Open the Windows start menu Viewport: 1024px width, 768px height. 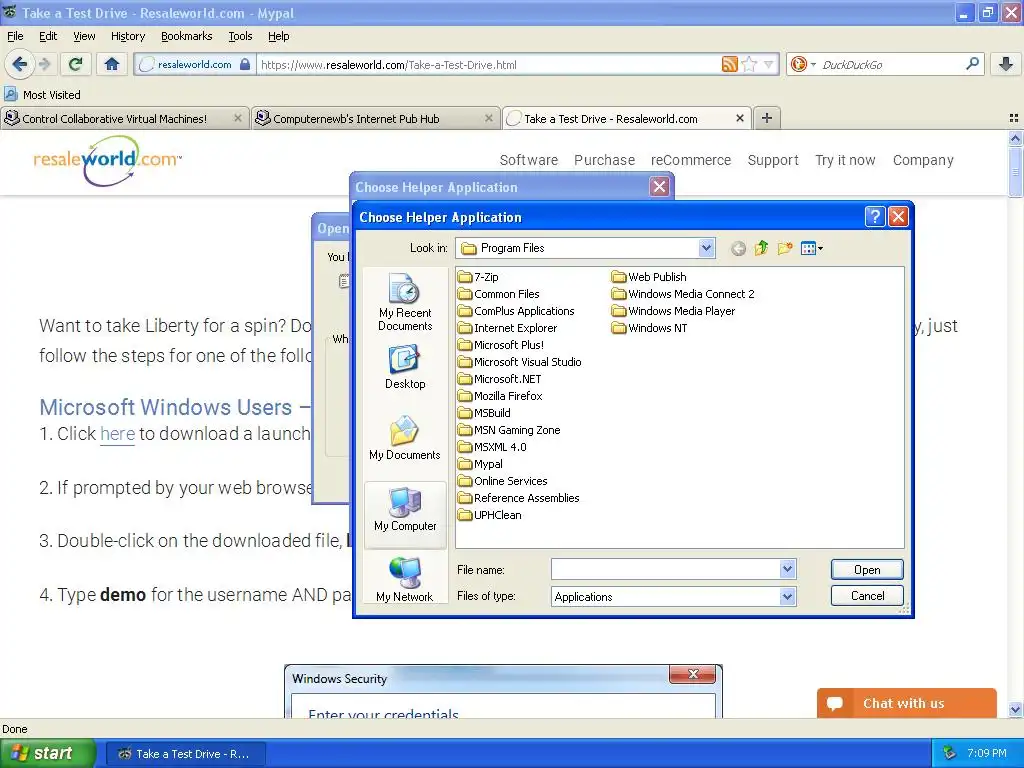point(47,753)
